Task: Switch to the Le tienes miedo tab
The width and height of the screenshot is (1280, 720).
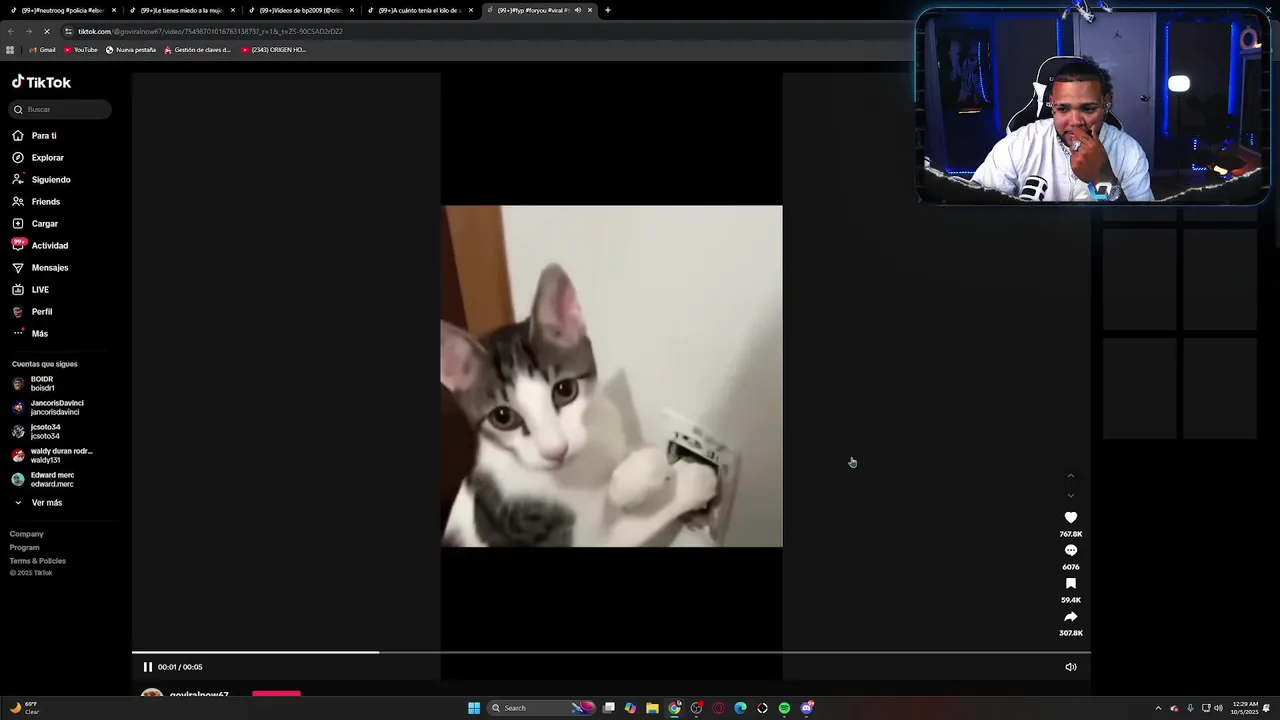Action: pos(181,10)
